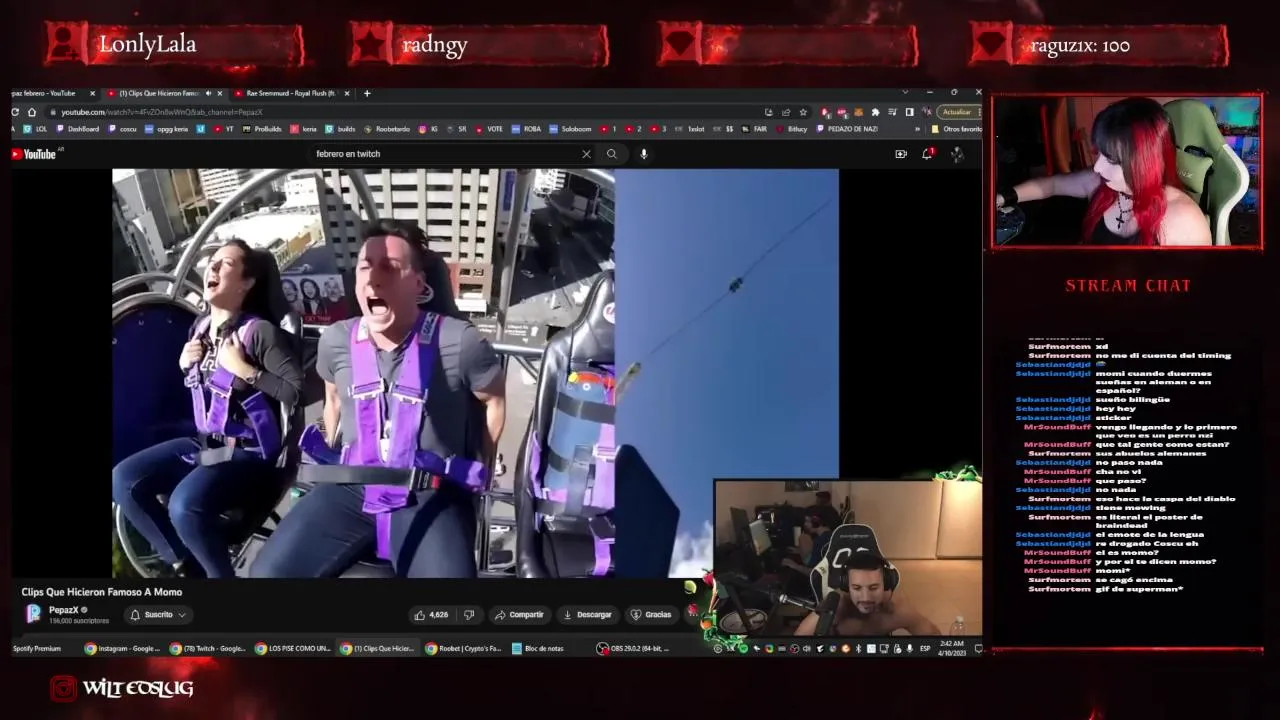The width and height of the screenshot is (1280, 720).
Task: Click the Actualizar browser update button
Action: pyautogui.click(x=956, y=112)
